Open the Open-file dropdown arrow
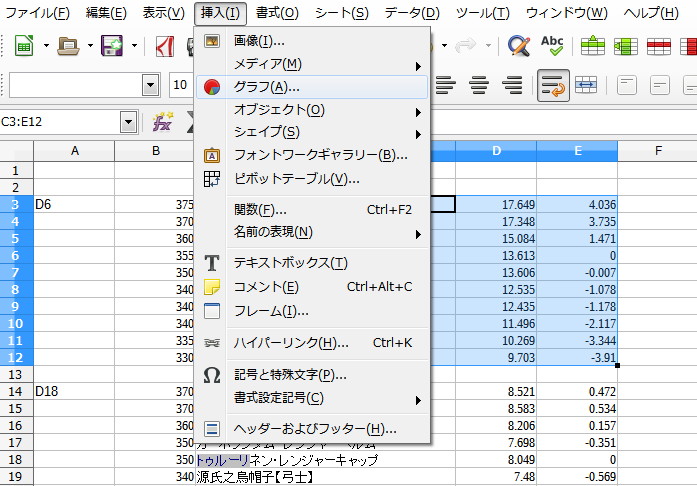This screenshot has height=486, width=697. coord(90,45)
